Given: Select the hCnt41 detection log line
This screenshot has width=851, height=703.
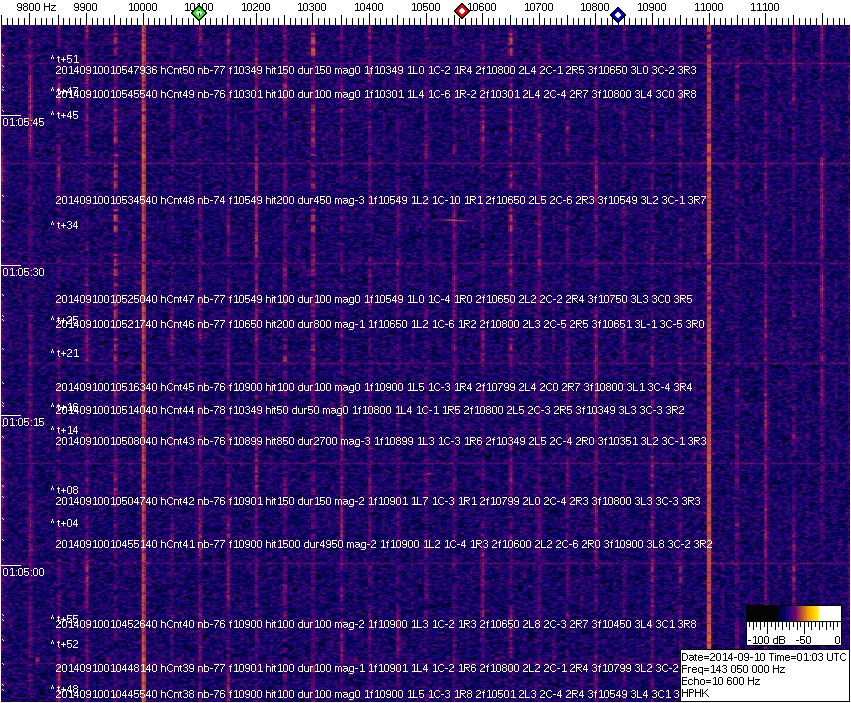Looking at the screenshot, I should (383, 545).
